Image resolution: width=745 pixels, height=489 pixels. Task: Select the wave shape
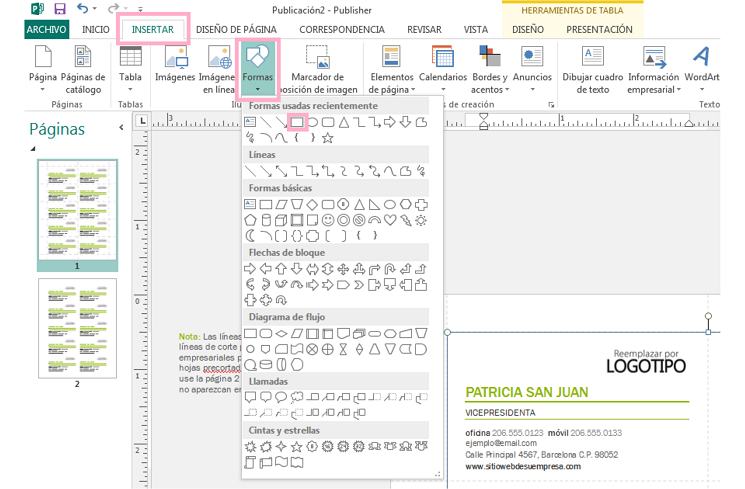pyautogui.click(x=281, y=462)
